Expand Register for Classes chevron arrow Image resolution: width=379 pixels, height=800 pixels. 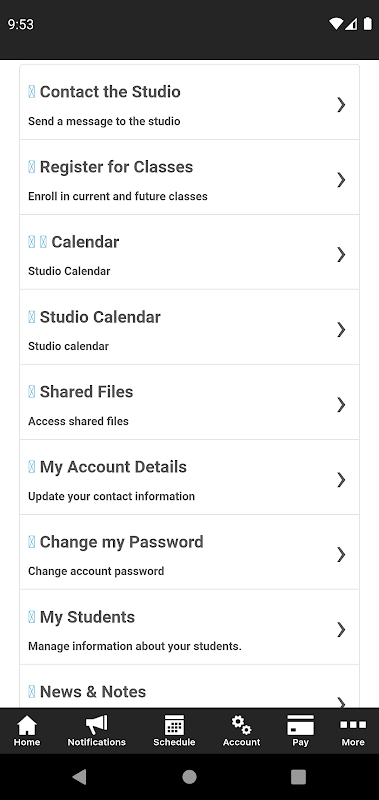[x=341, y=180]
